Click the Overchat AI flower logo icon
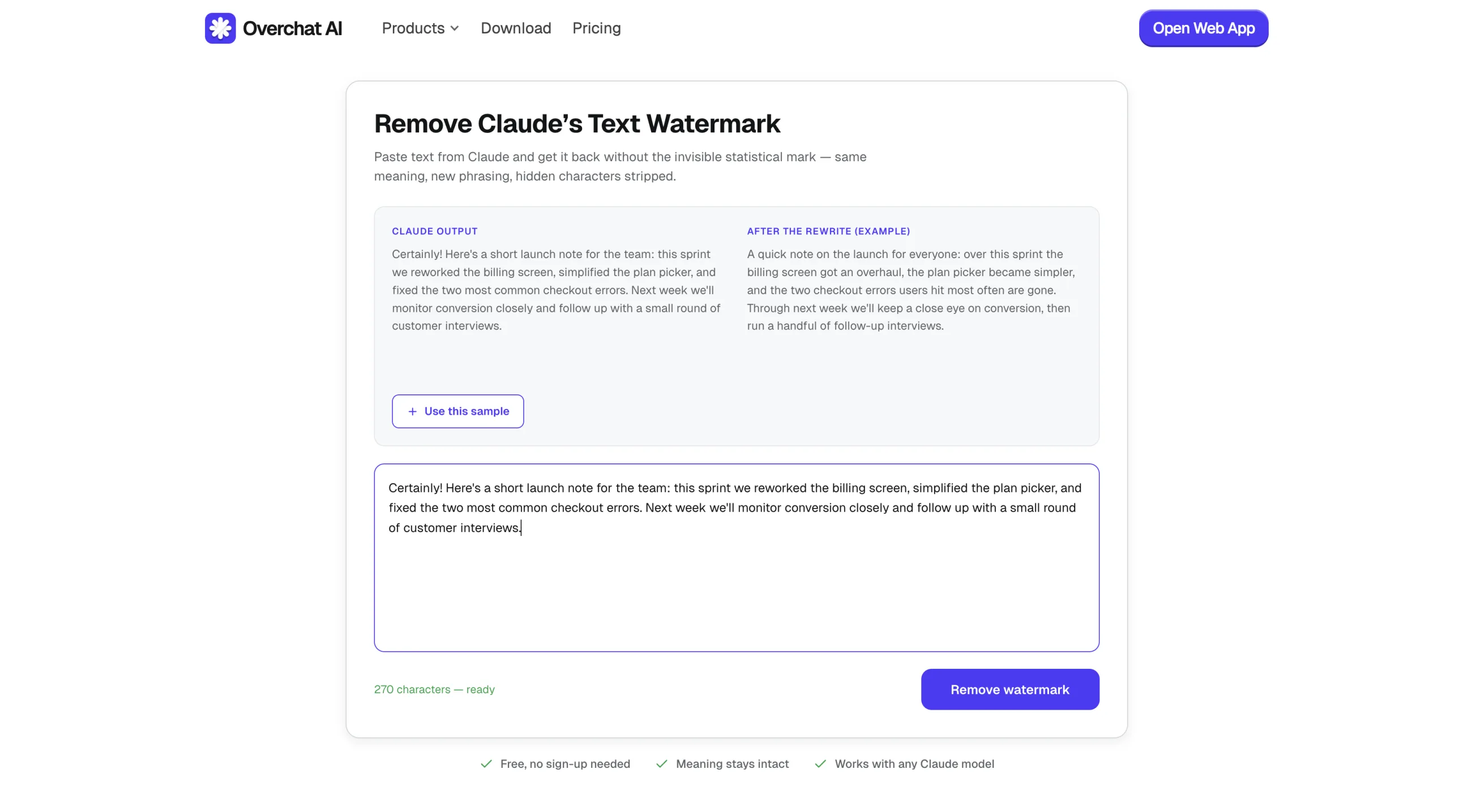The width and height of the screenshot is (1472, 812). 220,28
